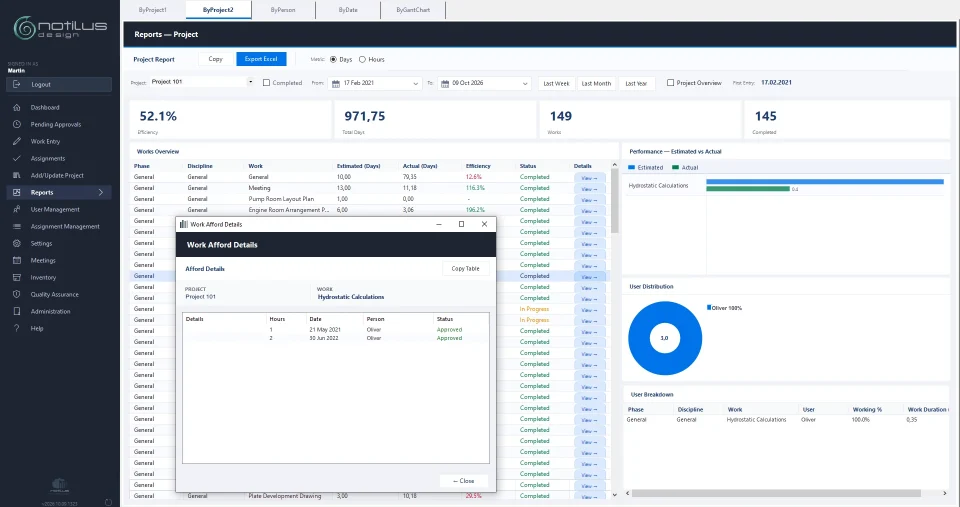This screenshot has height=507, width=960.
Task: Click the User Distribution donut chart
Action: pyautogui.click(x=664, y=337)
